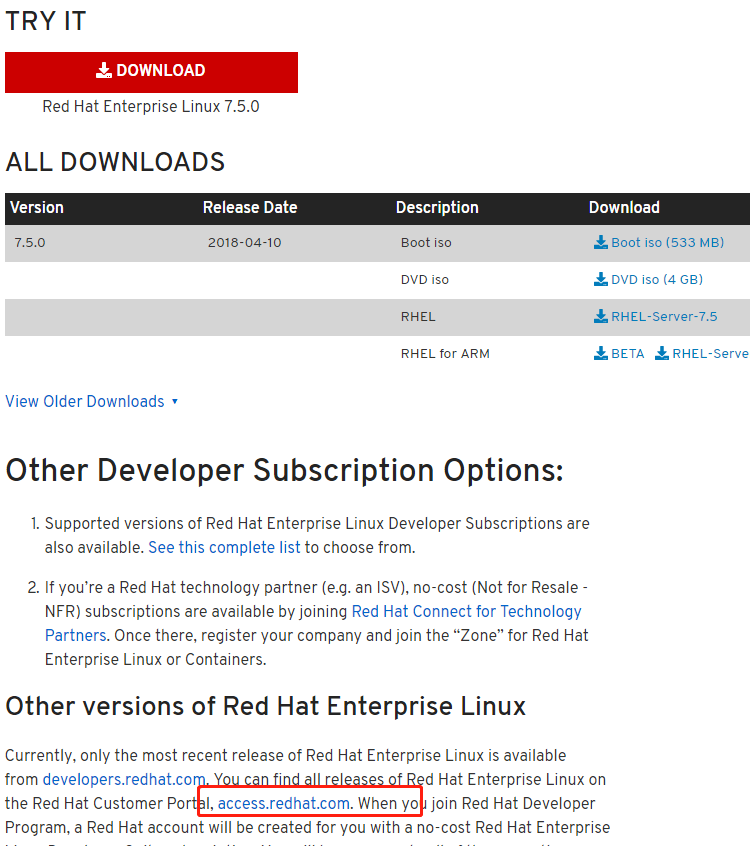Click the Version column header

[37, 208]
